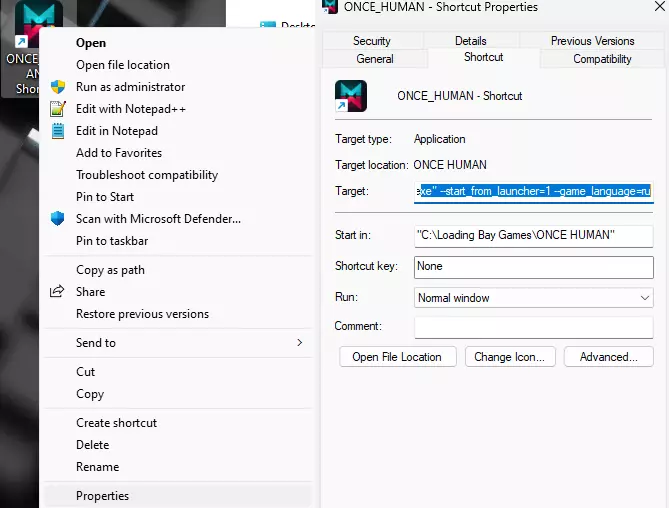The image size is (669, 508).
Task: Click the blue Notepad icon in menu
Action: coord(58,131)
